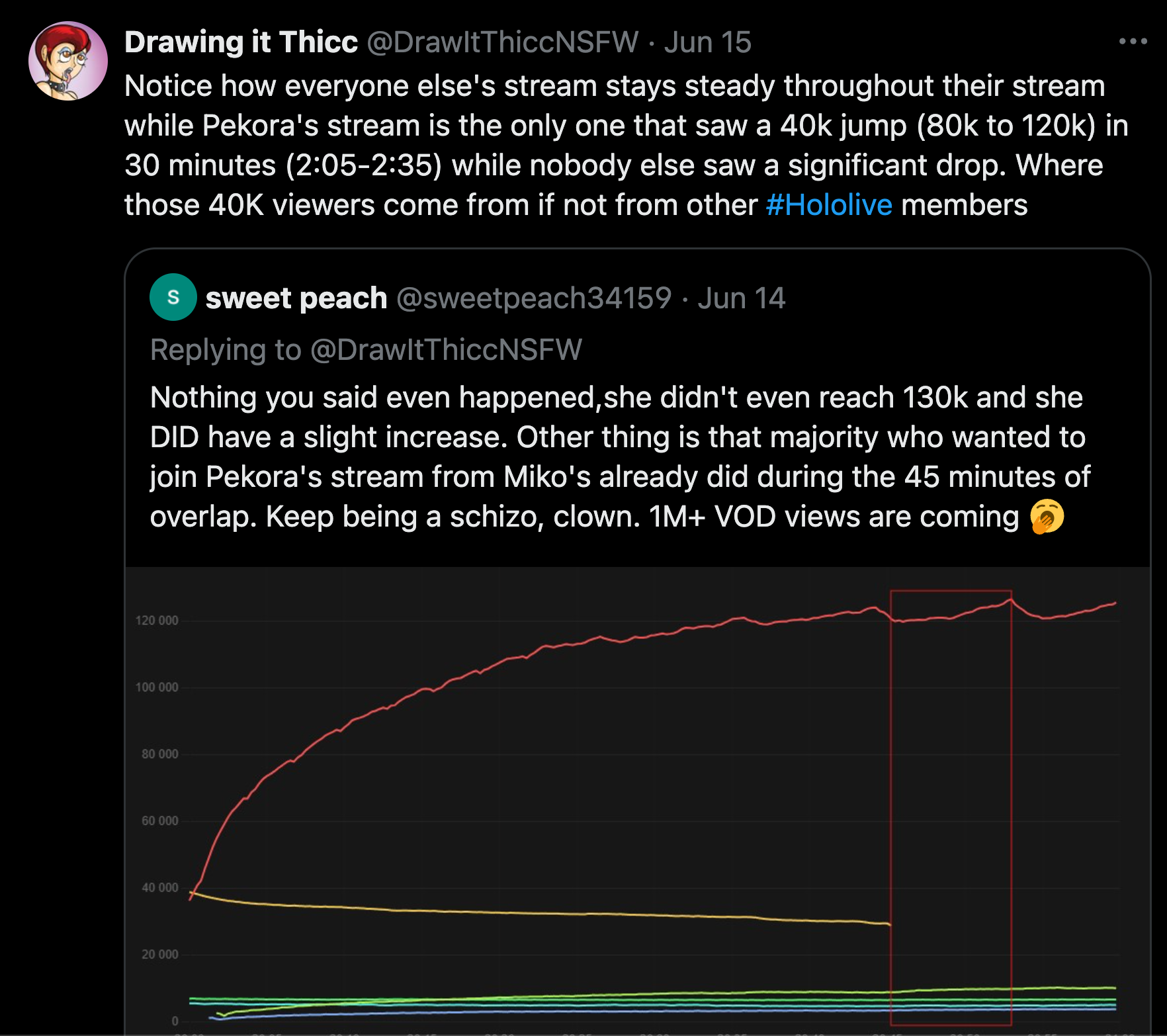The height and width of the screenshot is (1036, 1167).
Task: Open the @sweetpeach34159 handle
Action: [534, 298]
